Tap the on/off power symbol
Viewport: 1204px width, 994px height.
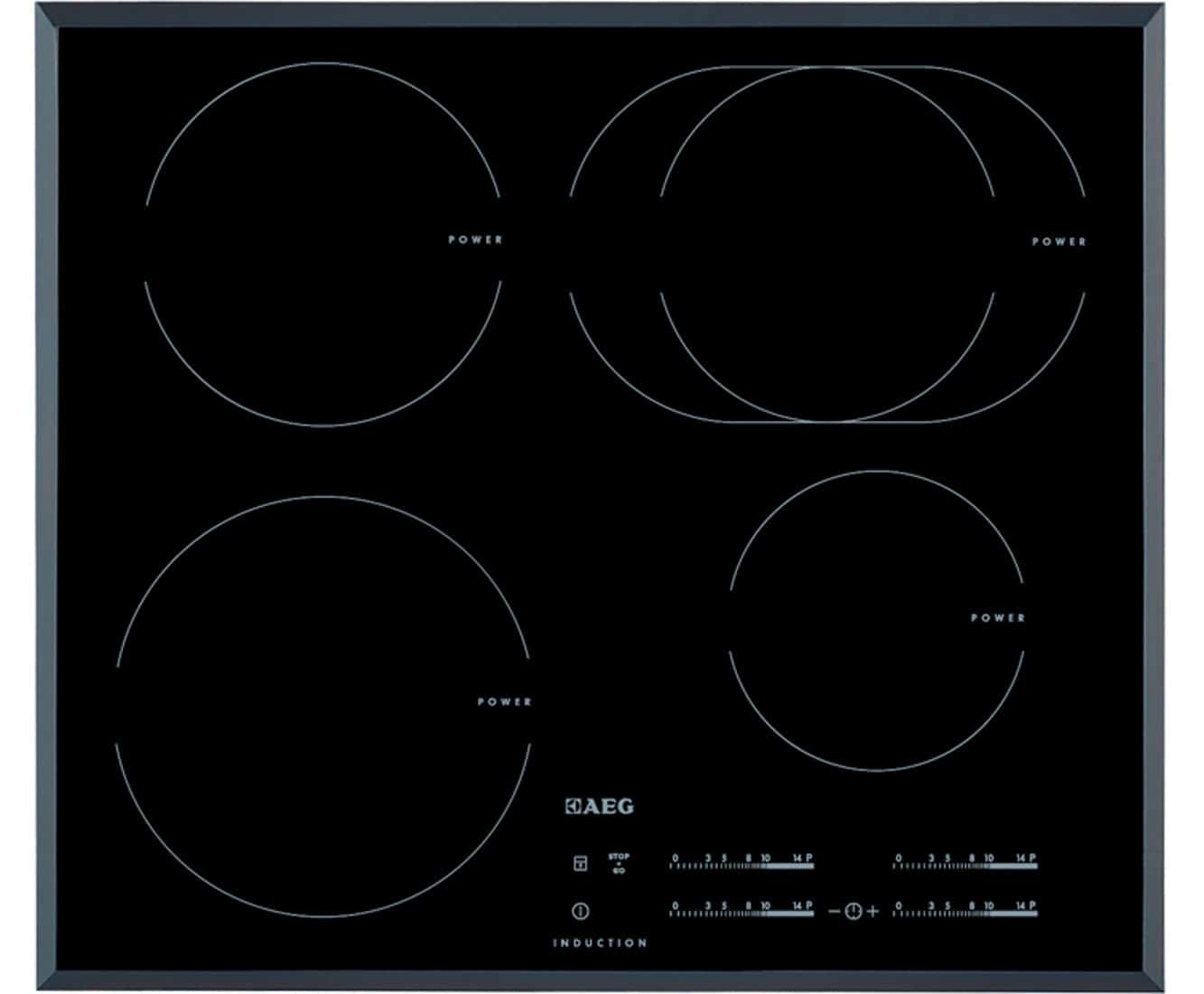581,911
